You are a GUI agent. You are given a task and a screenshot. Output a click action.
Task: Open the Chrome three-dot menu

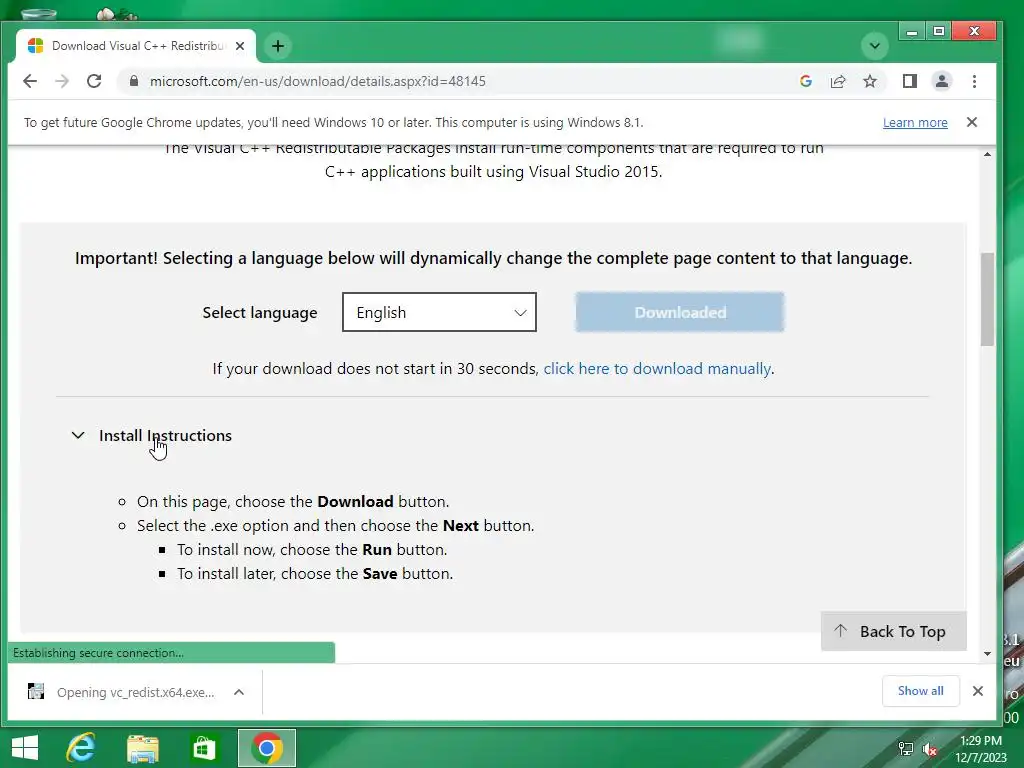974,81
